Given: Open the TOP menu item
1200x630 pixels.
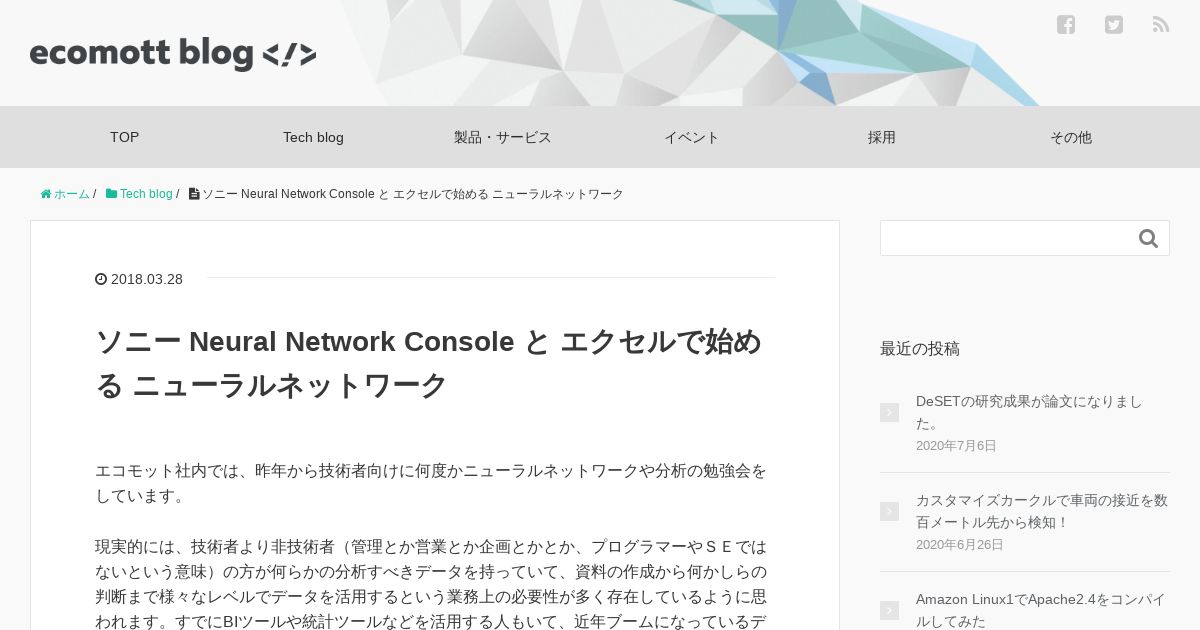Looking at the screenshot, I should pyautogui.click(x=125, y=137).
